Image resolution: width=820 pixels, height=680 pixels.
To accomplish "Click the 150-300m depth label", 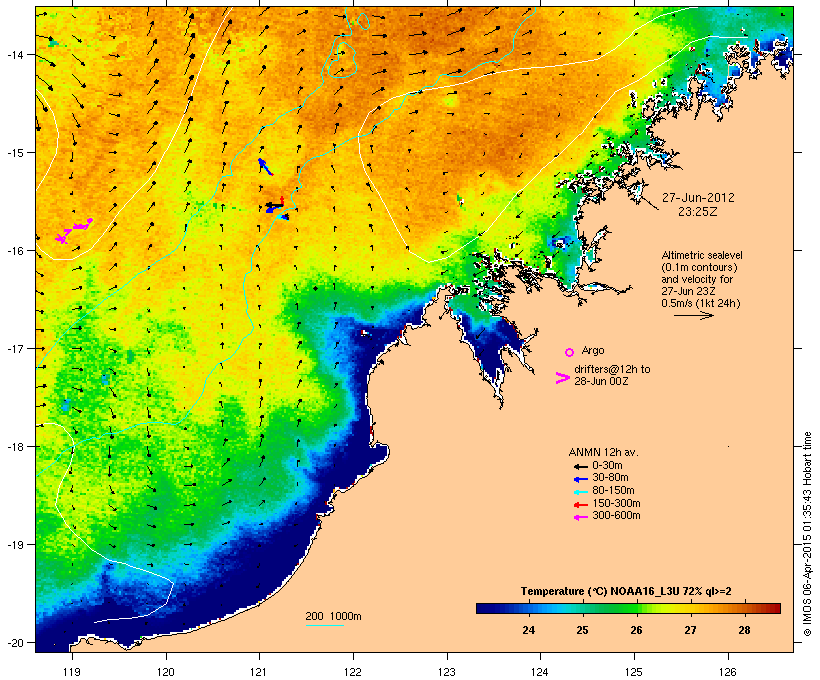I will click(x=616, y=503).
